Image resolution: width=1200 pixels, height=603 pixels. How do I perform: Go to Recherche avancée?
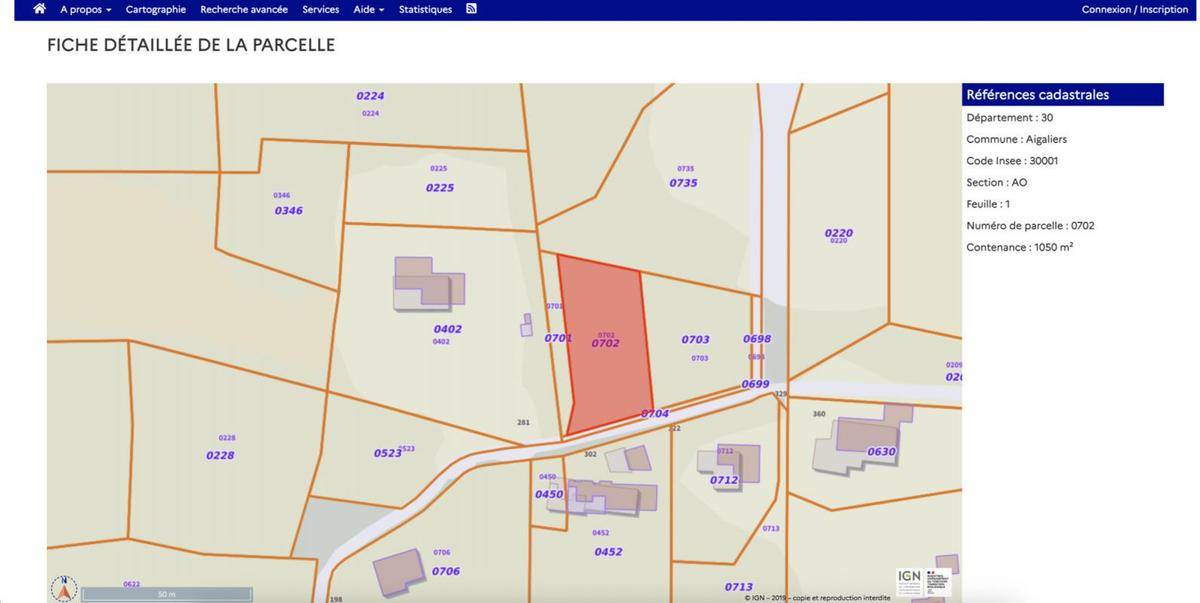tap(244, 9)
